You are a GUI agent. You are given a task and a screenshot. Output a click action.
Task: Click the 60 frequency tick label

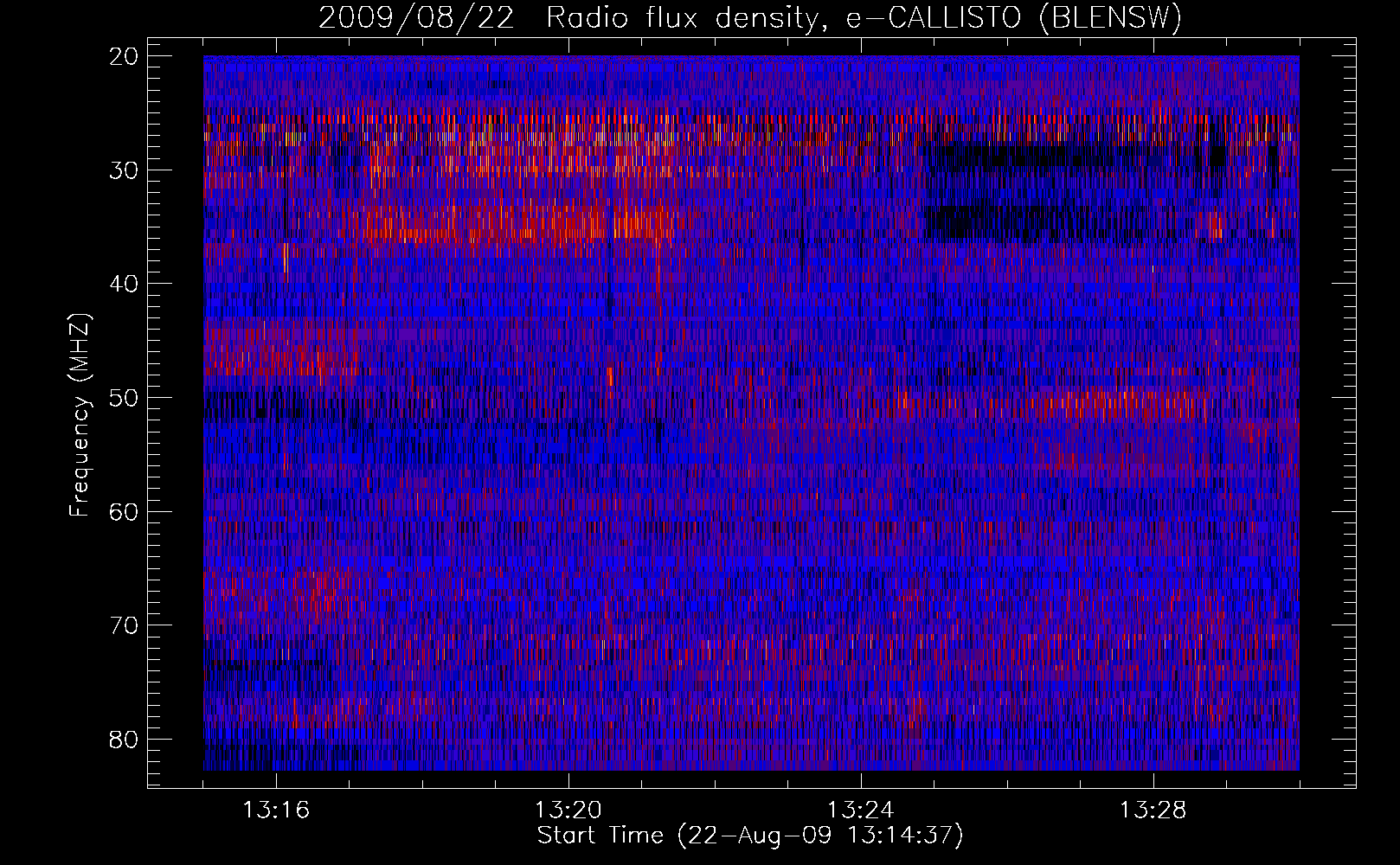124,511
